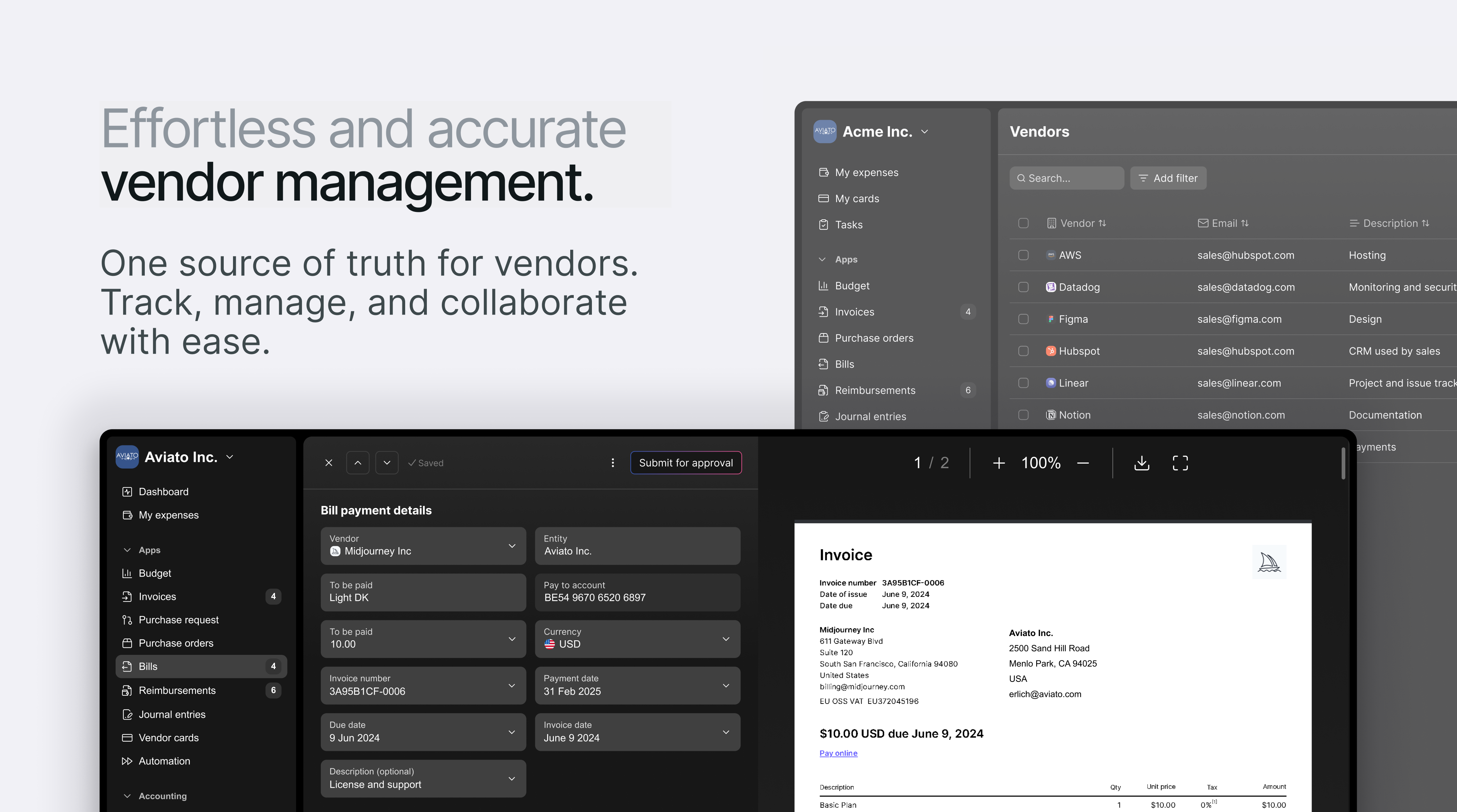Tick the Figma vendor row checkbox
The image size is (1457, 812).
click(x=1023, y=319)
